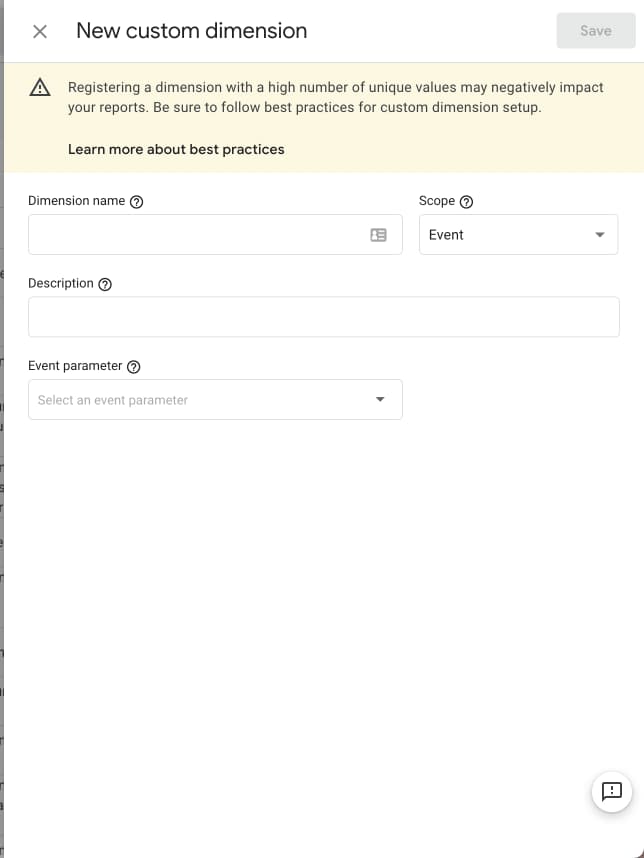The image size is (644, 858).
Task: Open the feedback button icon
Action: pyautogui.click(x=612, y=792)
